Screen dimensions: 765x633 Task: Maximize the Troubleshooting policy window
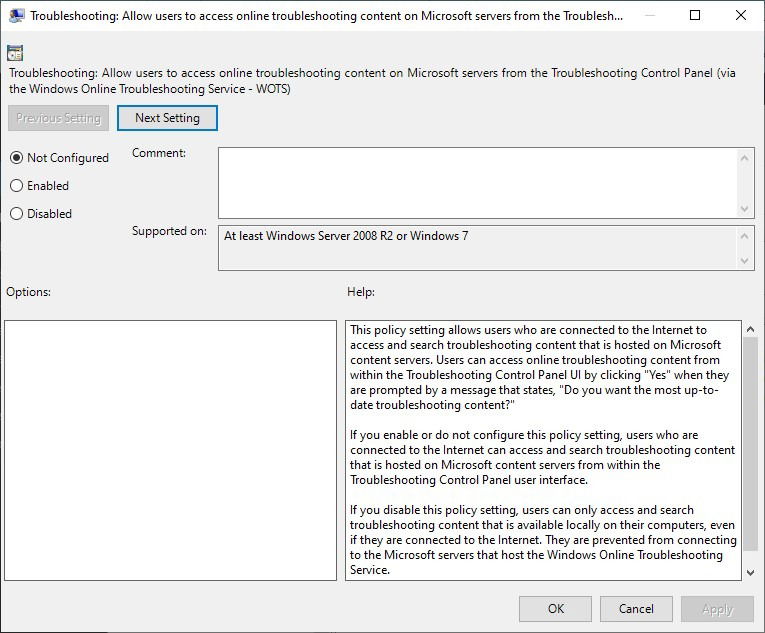click(695, 15)
